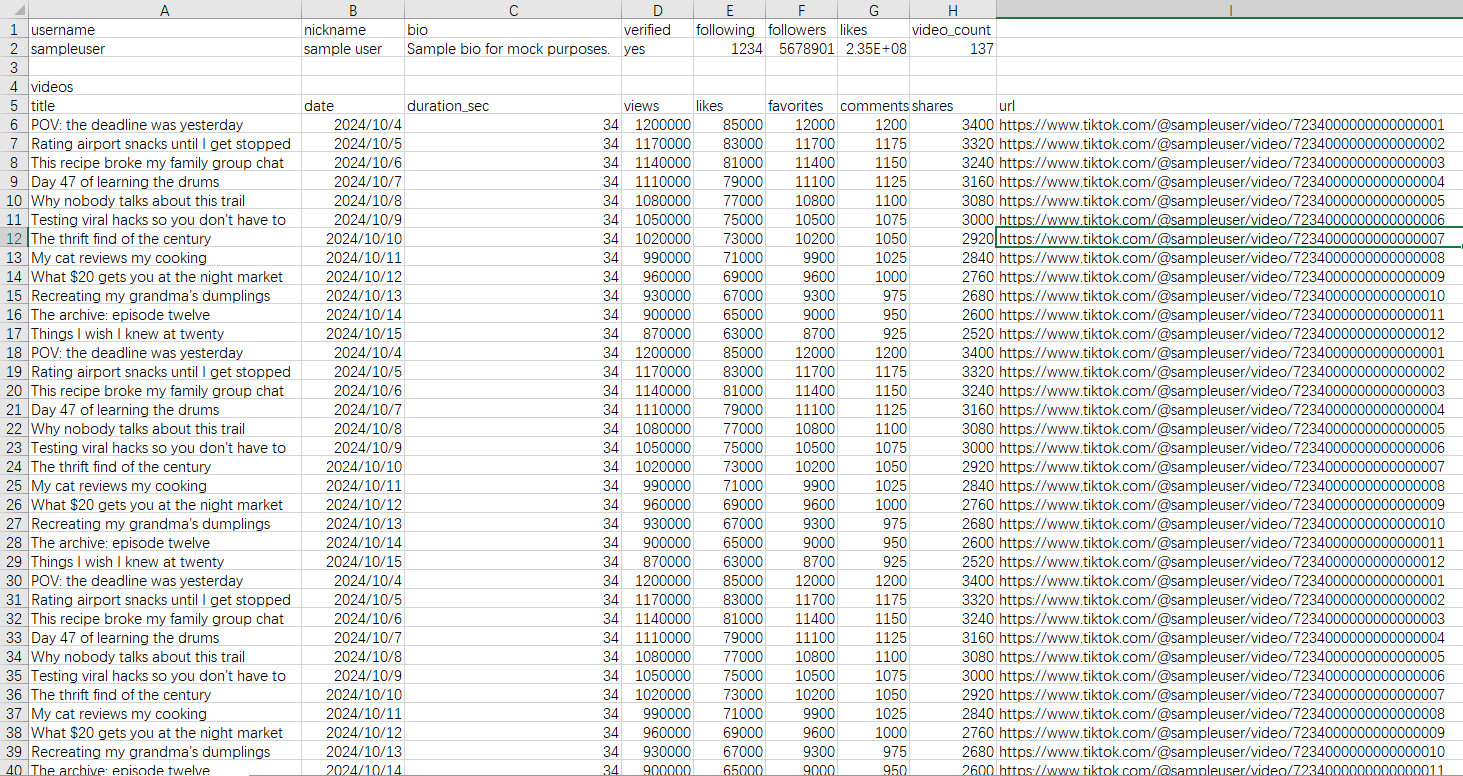Click the row 30 URL ending in 0001
The width and height of the screenshot is (1463, 776).
tap(1229, 581)
